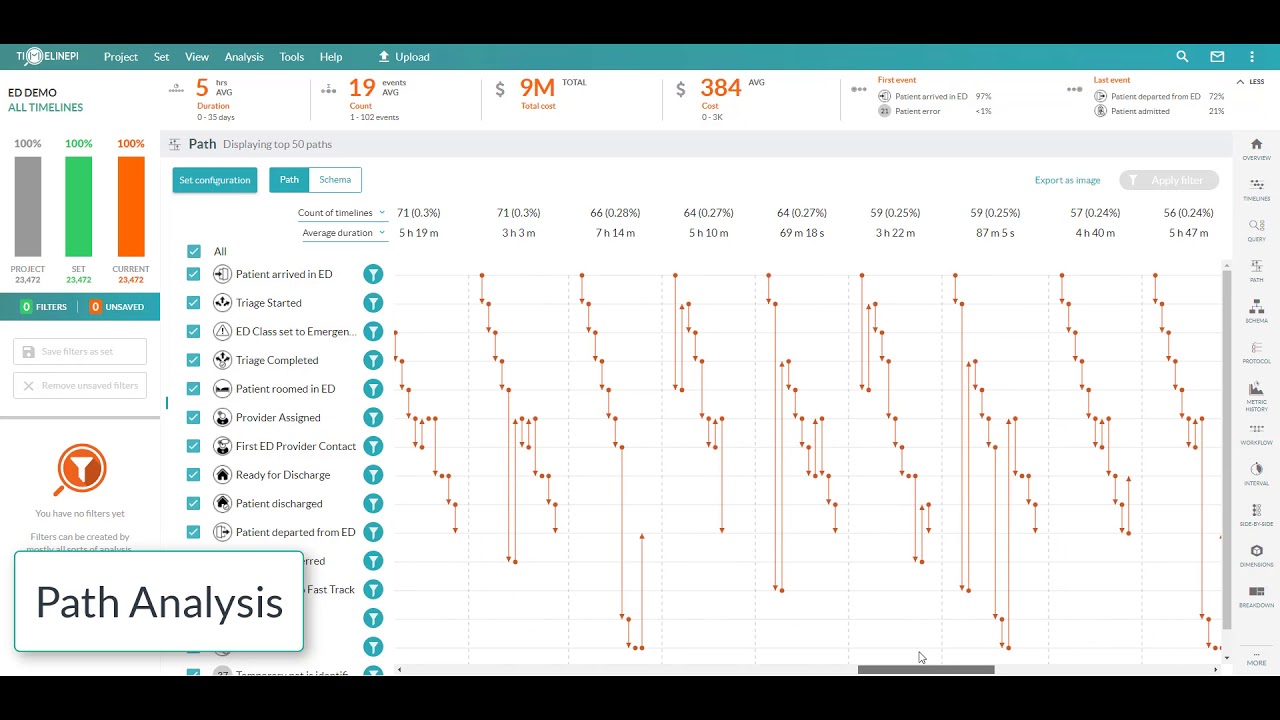The image size is (1280, 720).
Task: Open the Query panel in right sidebar
Action: point(1256,228)
